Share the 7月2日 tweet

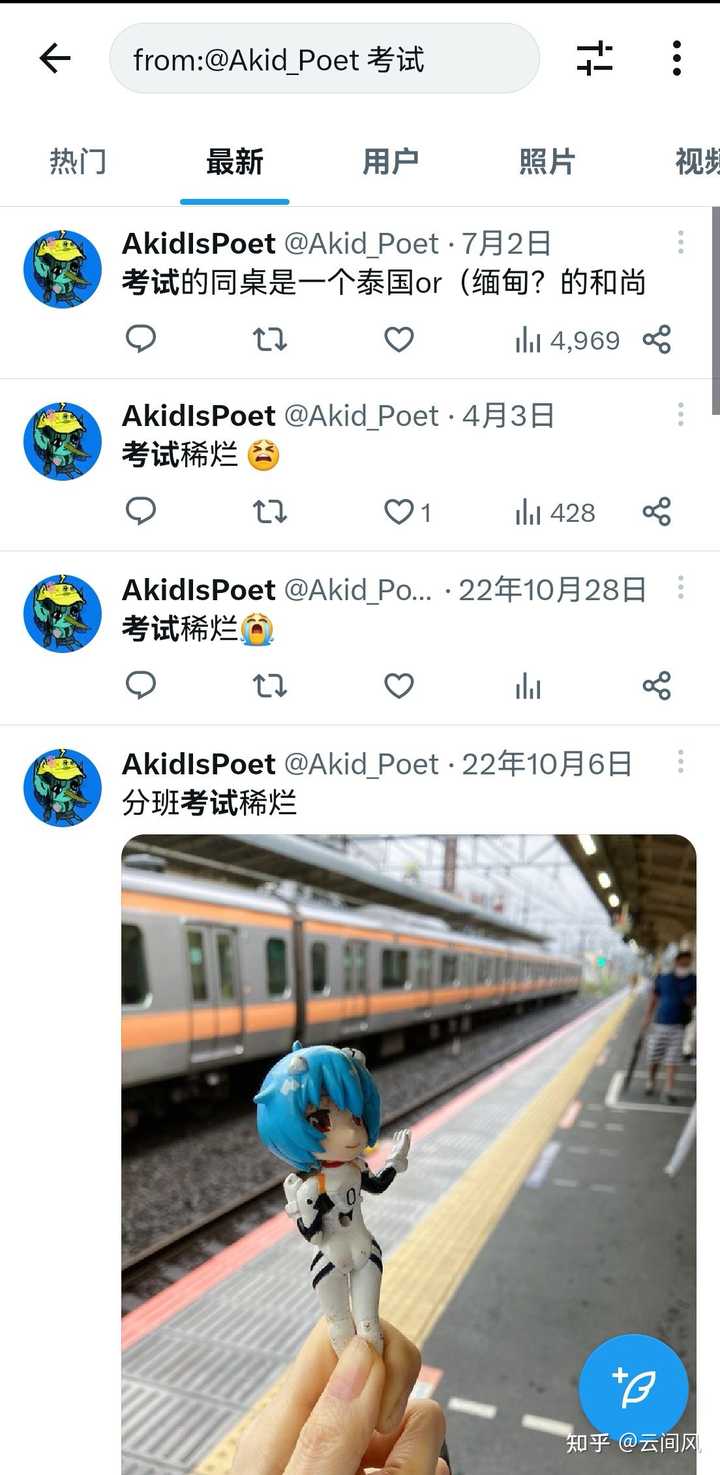coord(657,340)
